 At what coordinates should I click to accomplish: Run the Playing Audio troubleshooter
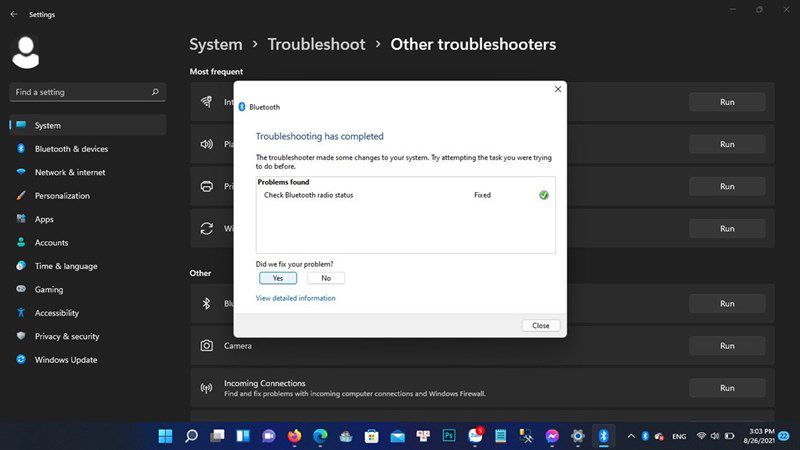pyautogui.click(x=727, y=144)
